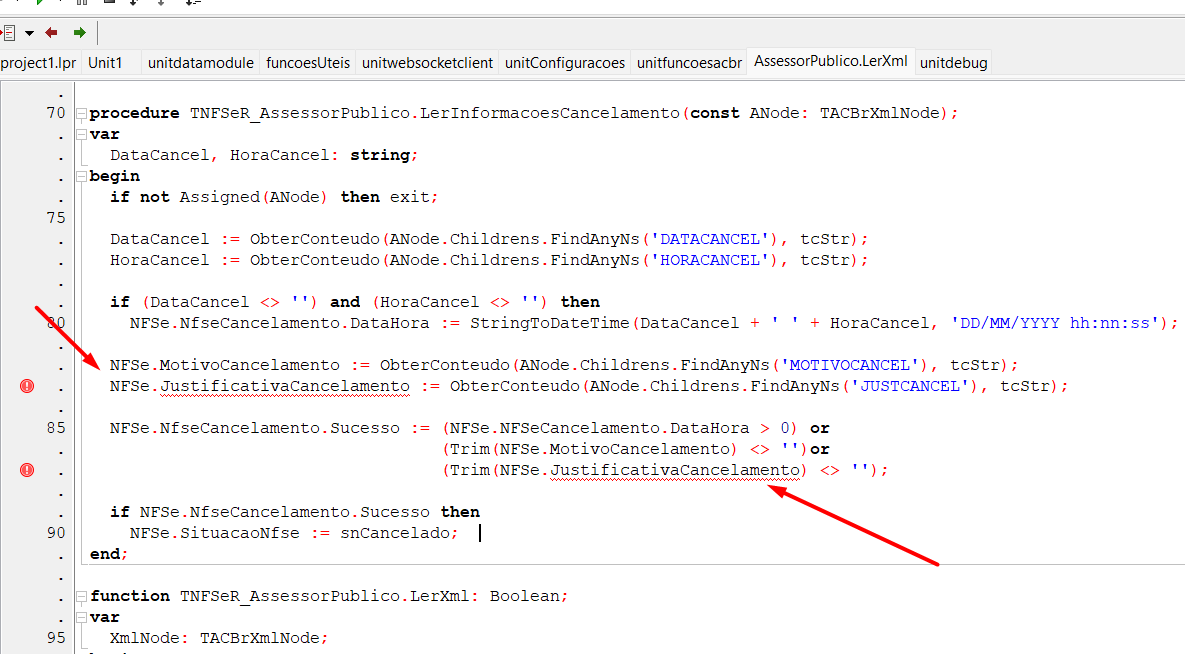1185x654 pixels.
Task: Switch to the Unit1 tab
Action: tap(105, 63)
